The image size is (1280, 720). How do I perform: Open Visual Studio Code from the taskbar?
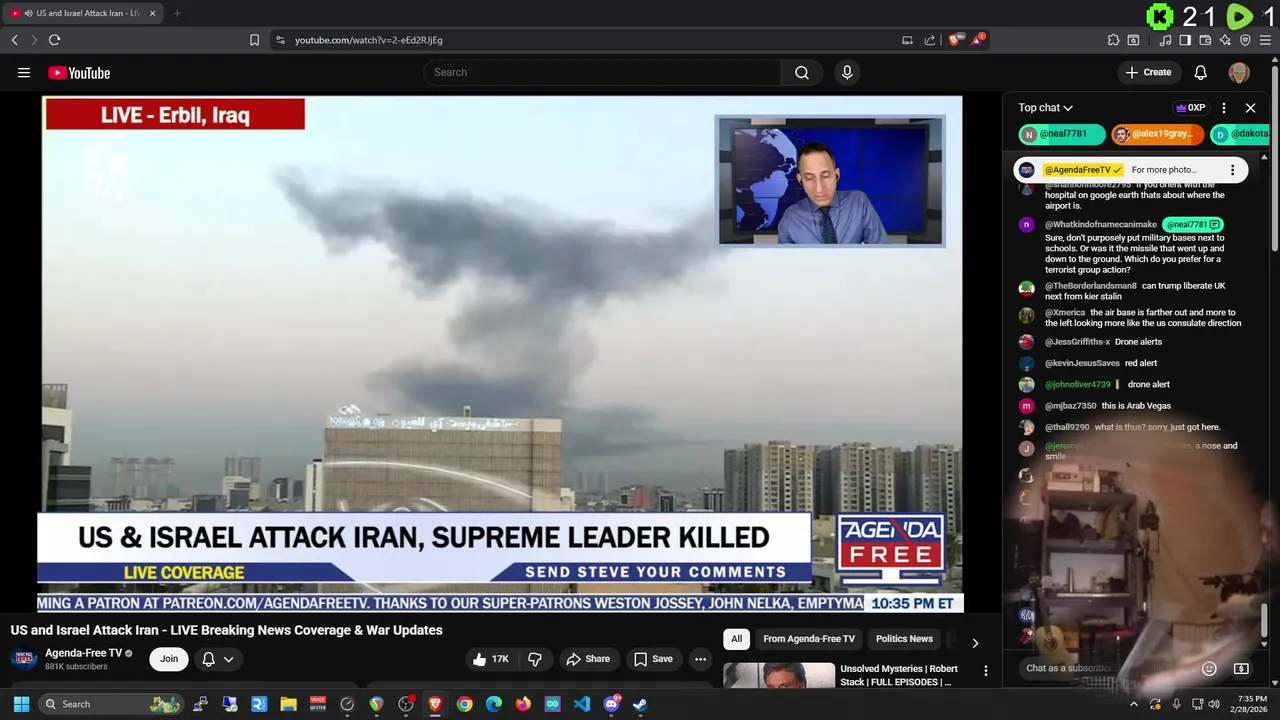point(582,704)
